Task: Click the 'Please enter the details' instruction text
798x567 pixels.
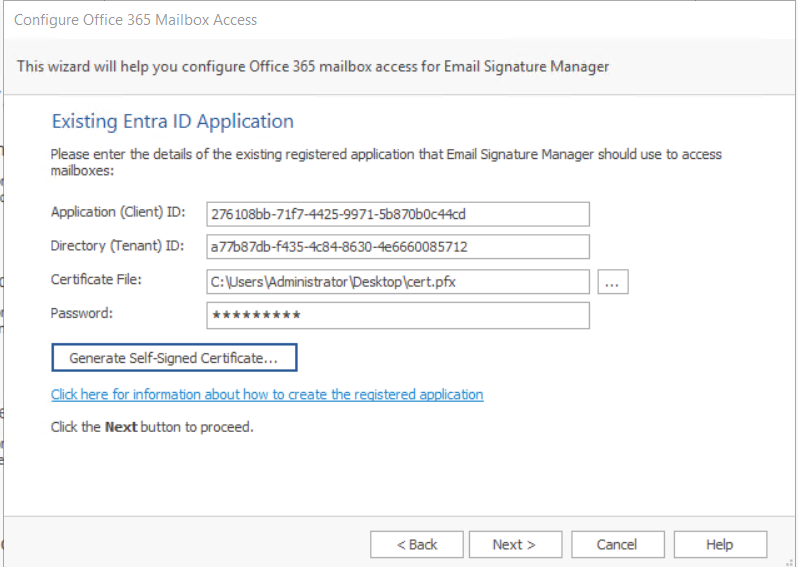Action: [386, 162]
